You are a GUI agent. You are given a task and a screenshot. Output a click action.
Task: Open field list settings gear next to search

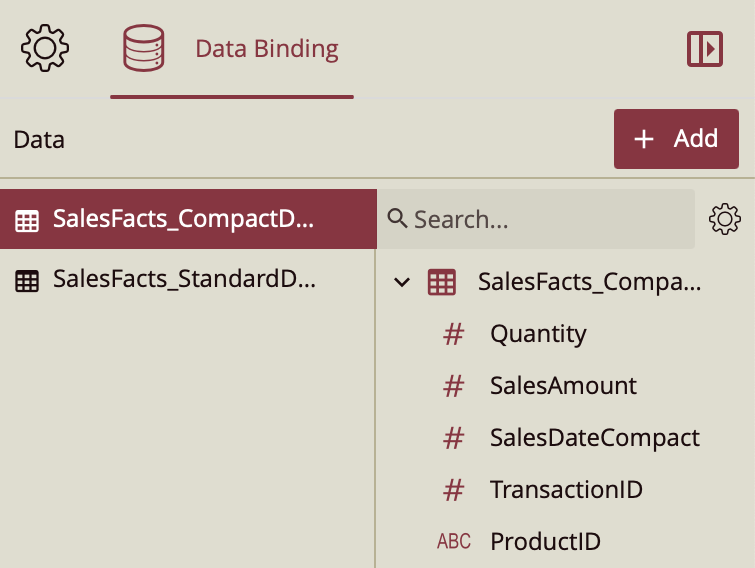(x=724, y=219)
